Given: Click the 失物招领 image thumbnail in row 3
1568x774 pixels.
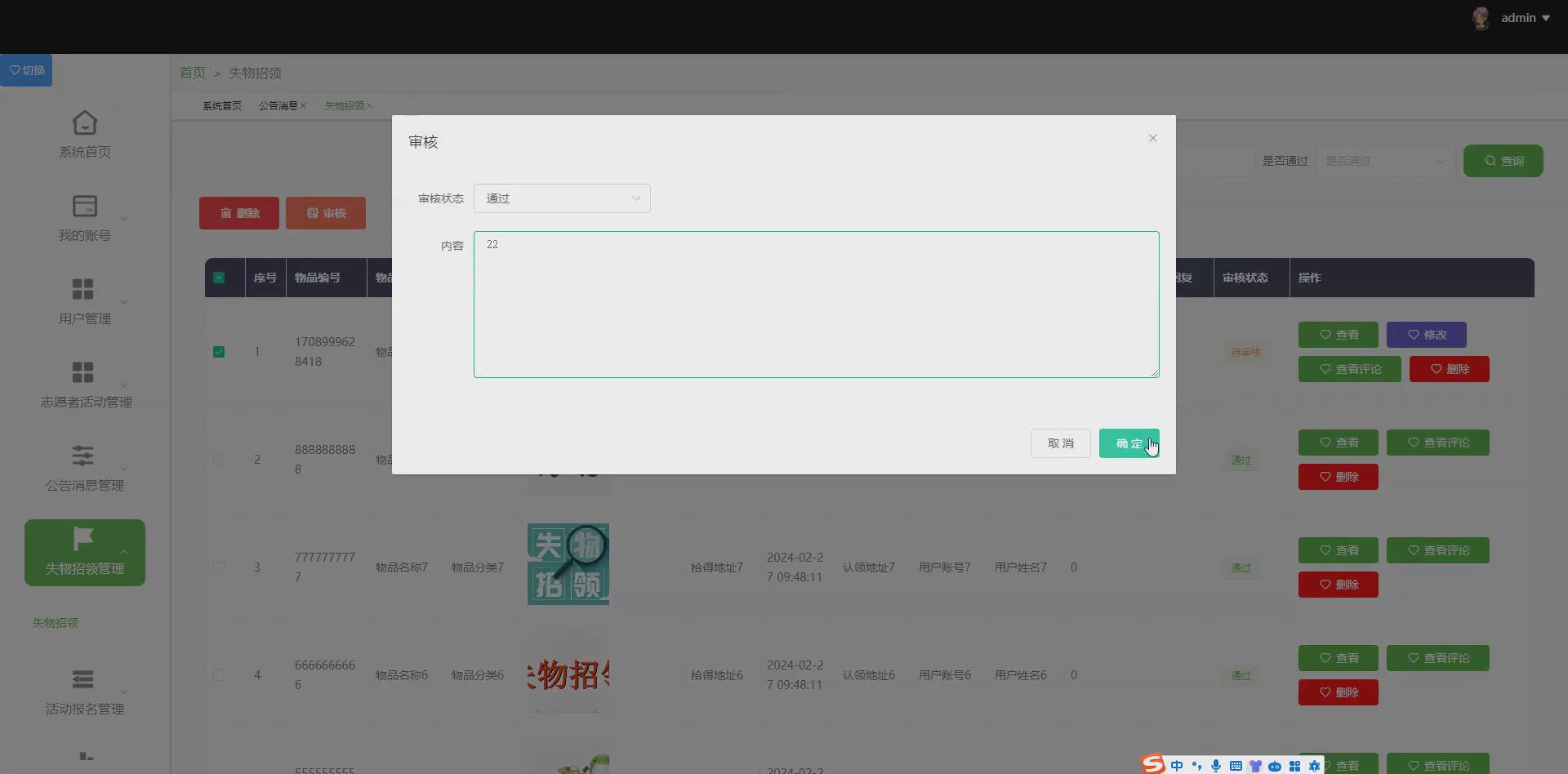Looking at the screenshot, I should tap(568, 564).
